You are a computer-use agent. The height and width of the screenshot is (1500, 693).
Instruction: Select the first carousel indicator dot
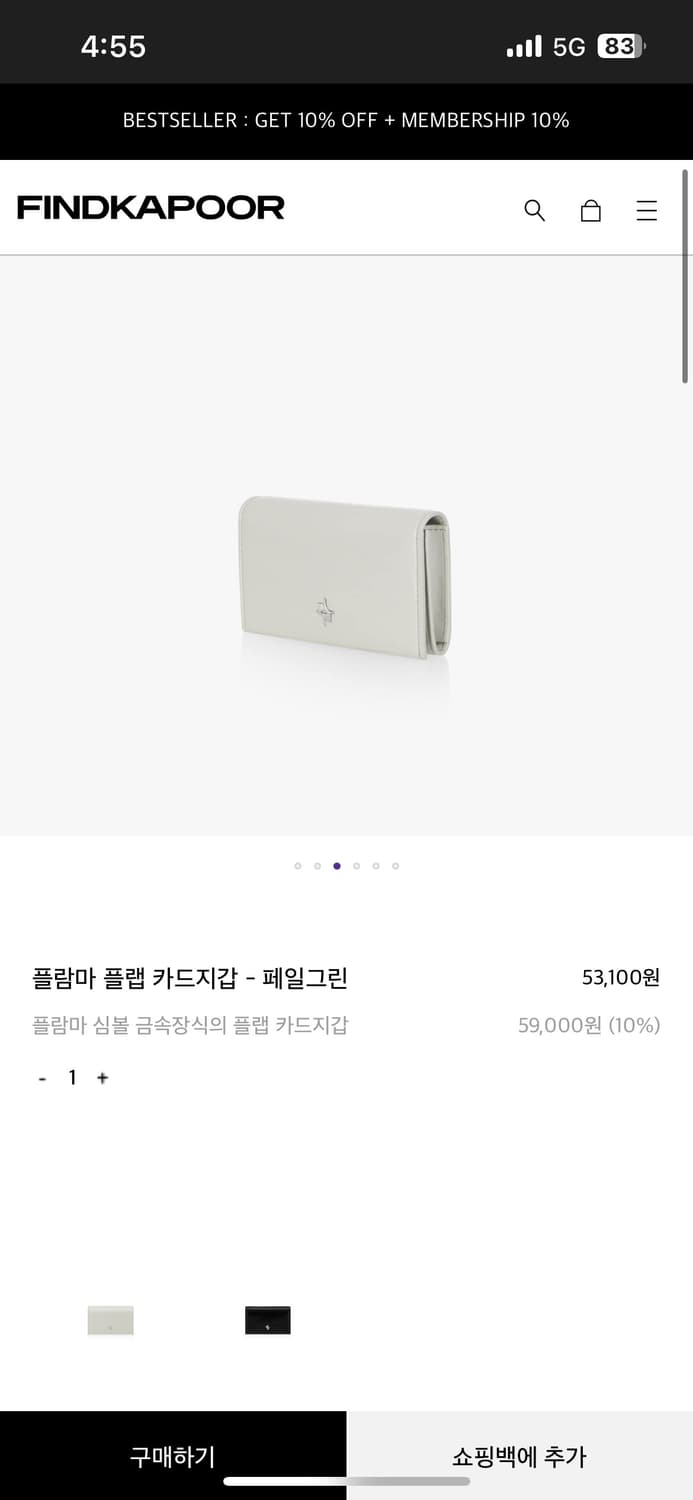297,866
